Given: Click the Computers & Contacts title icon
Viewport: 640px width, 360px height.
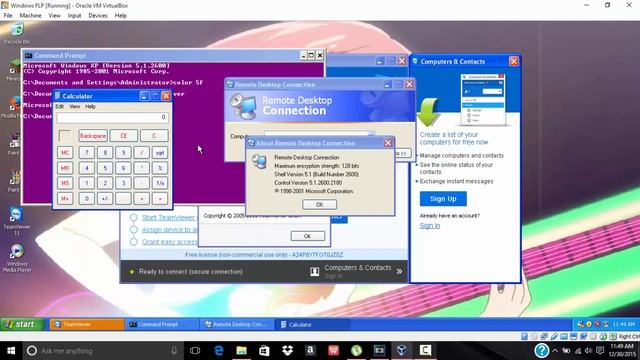Looking at the screenshot, I should [x=415, y=61].
